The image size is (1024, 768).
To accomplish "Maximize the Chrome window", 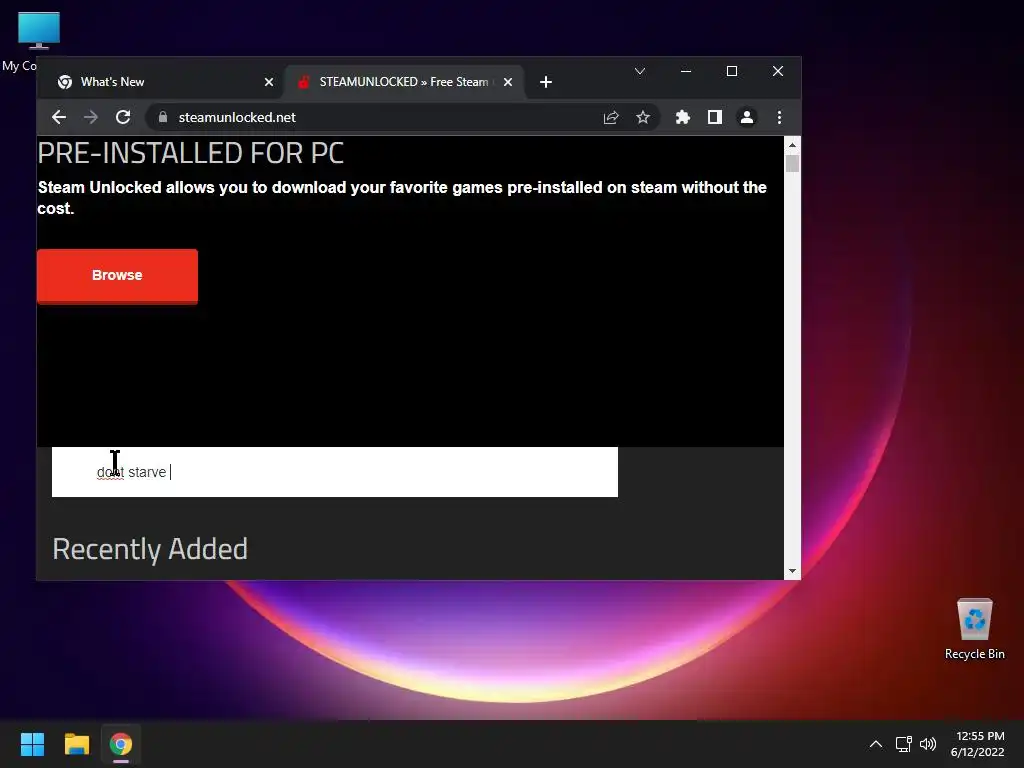I will pyautogui.click(x=732, y=71).
